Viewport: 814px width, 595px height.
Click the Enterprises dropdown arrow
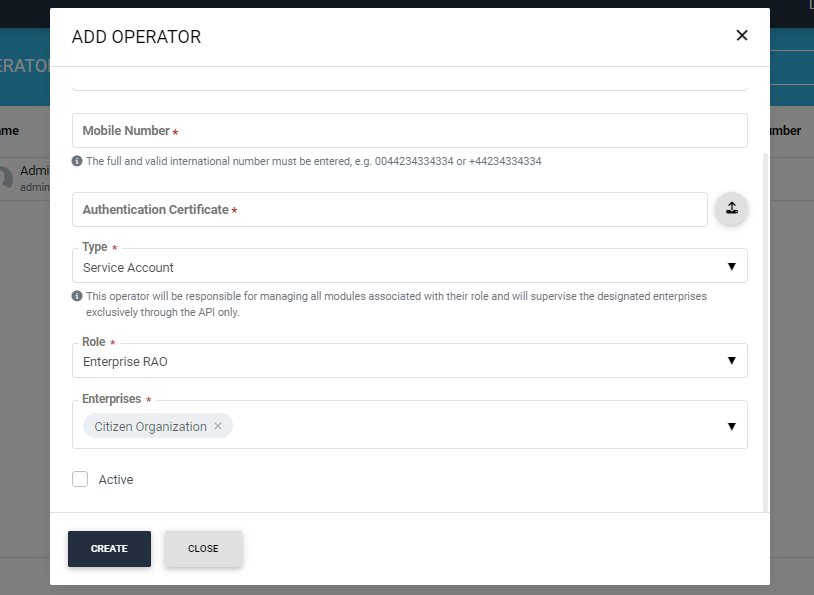click(x=731, y=426)
